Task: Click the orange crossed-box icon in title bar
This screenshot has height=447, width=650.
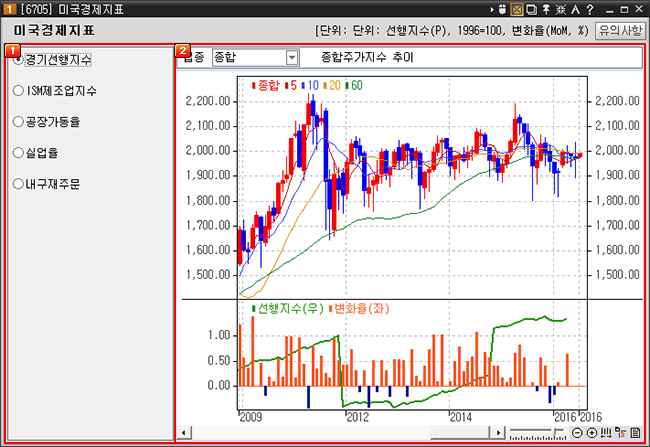Action: tap(516, 9)
